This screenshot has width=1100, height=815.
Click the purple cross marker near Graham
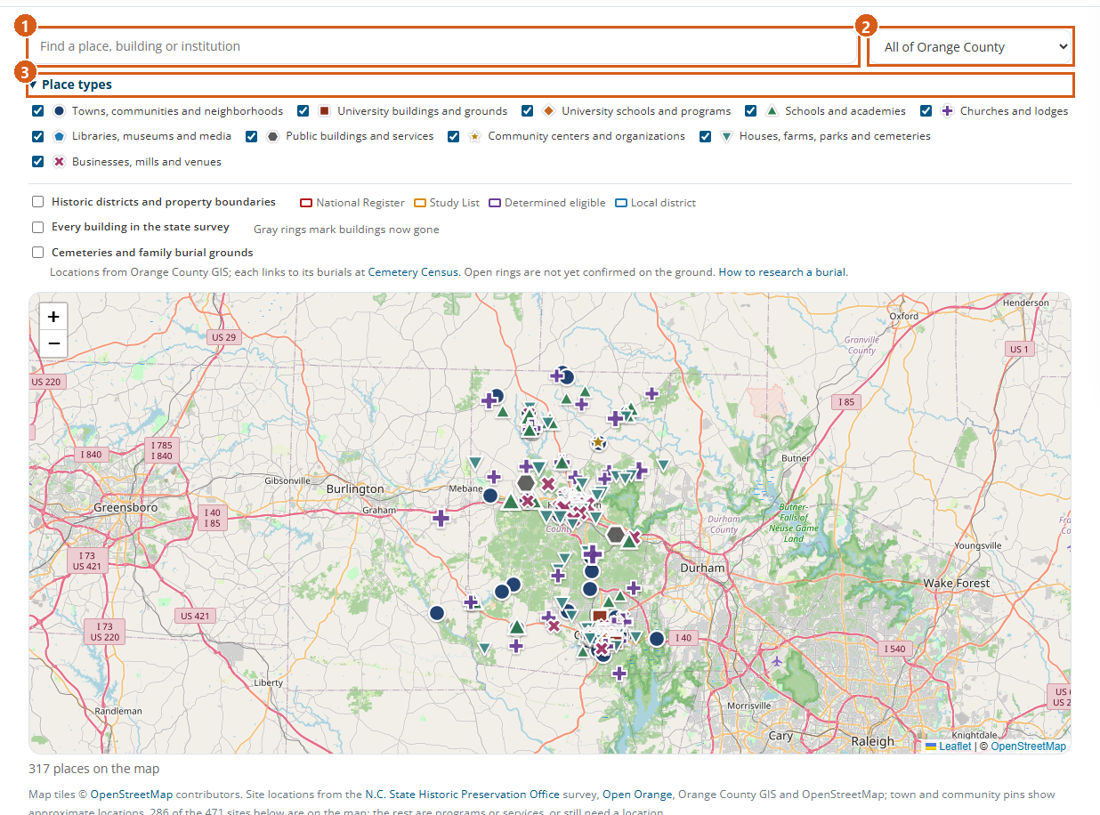point(441,518)
